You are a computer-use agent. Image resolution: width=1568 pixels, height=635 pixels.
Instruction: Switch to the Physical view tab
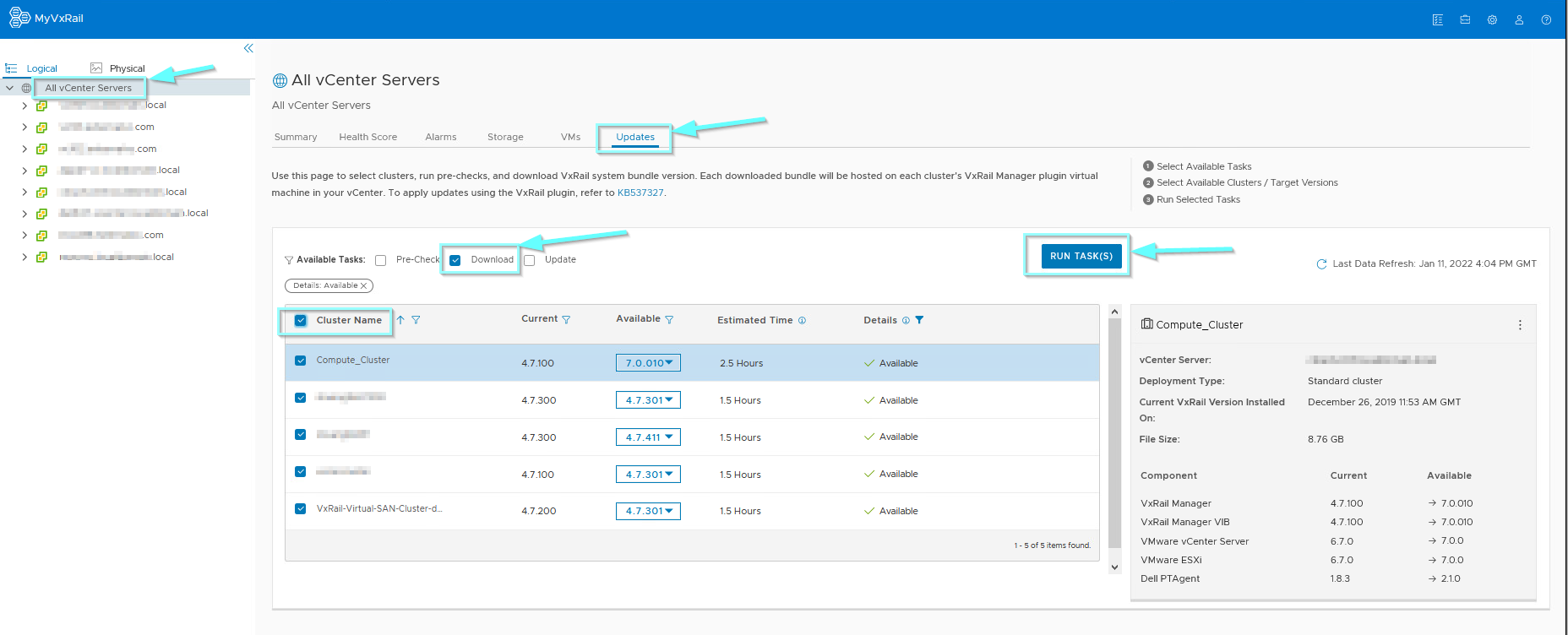(x=128, y=68)
